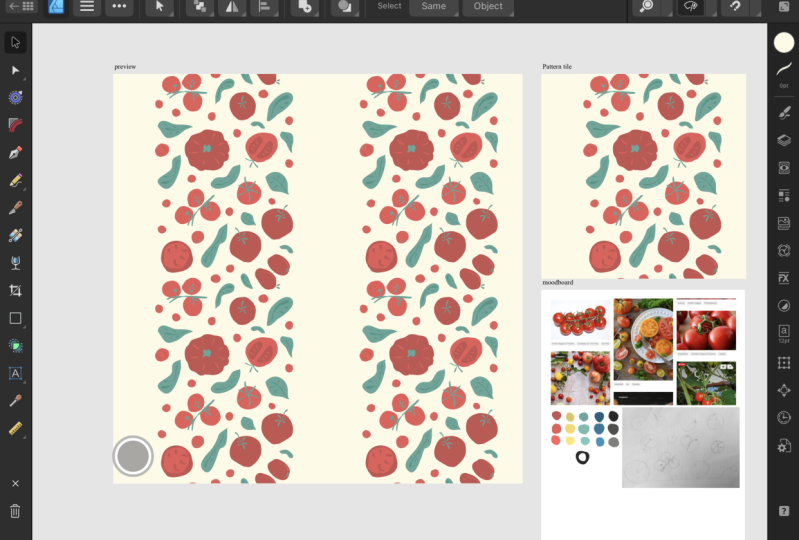Open the half-filled circle studio panel icon
This screenshot has height=540, width=799.
(x=784, y=306)
